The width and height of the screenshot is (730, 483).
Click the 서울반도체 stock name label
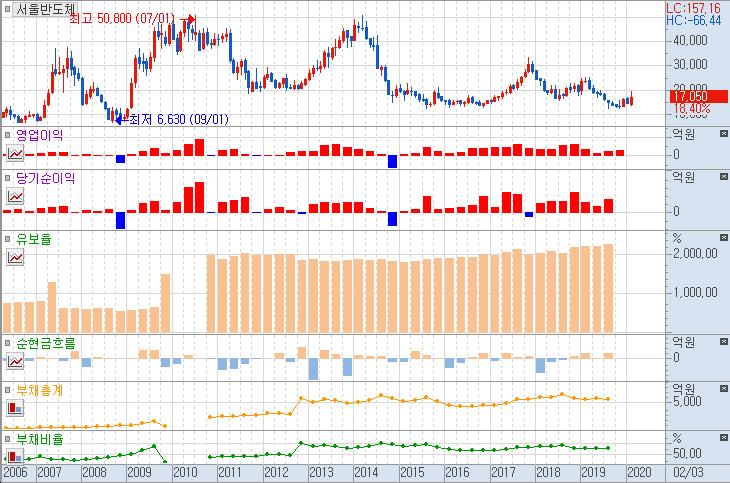click(45, 9)
